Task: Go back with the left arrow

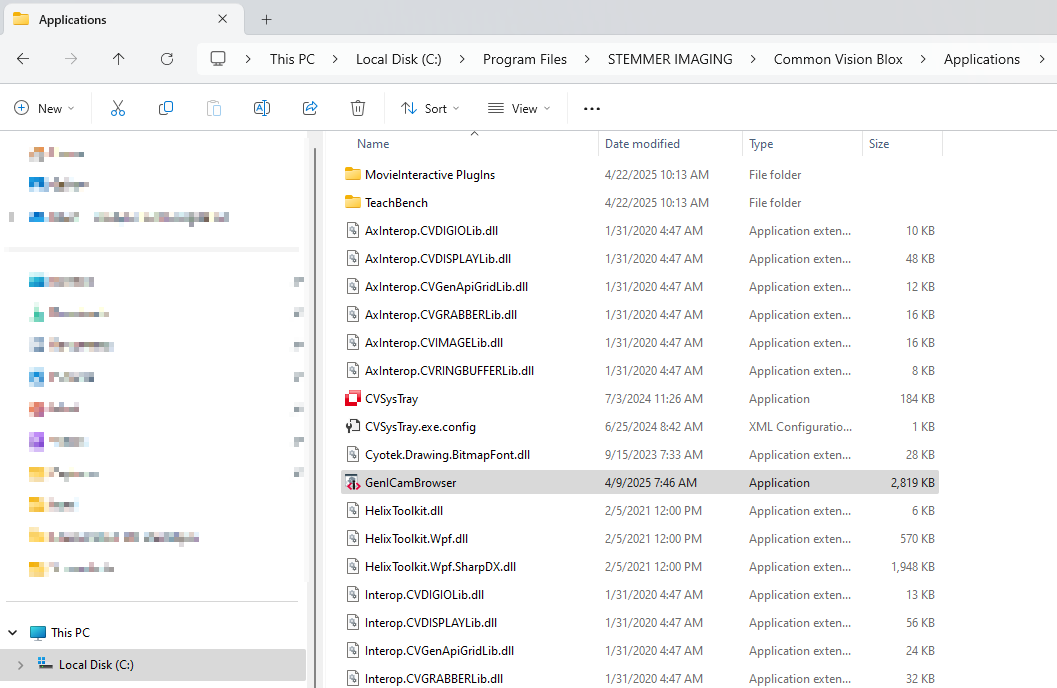Action: (x=23, y=59)
